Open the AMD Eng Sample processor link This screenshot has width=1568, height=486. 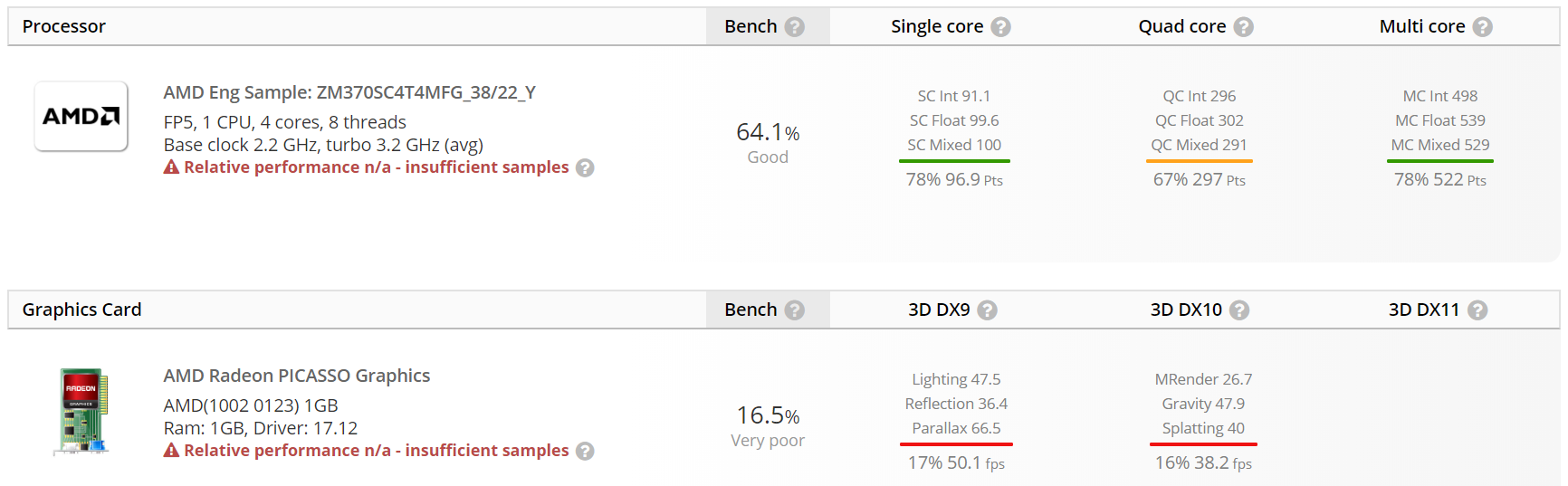coord(349,92)
